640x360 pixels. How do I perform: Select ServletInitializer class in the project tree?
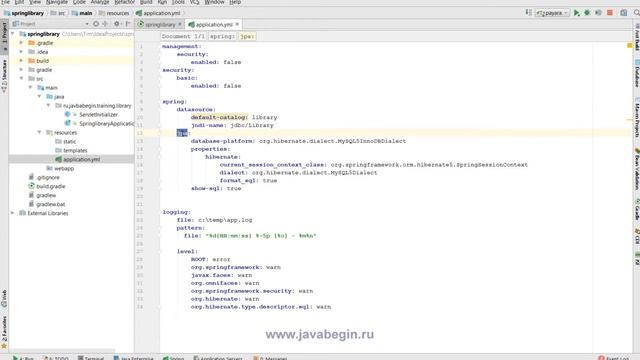pyautogui.click(x=98, y=115)
